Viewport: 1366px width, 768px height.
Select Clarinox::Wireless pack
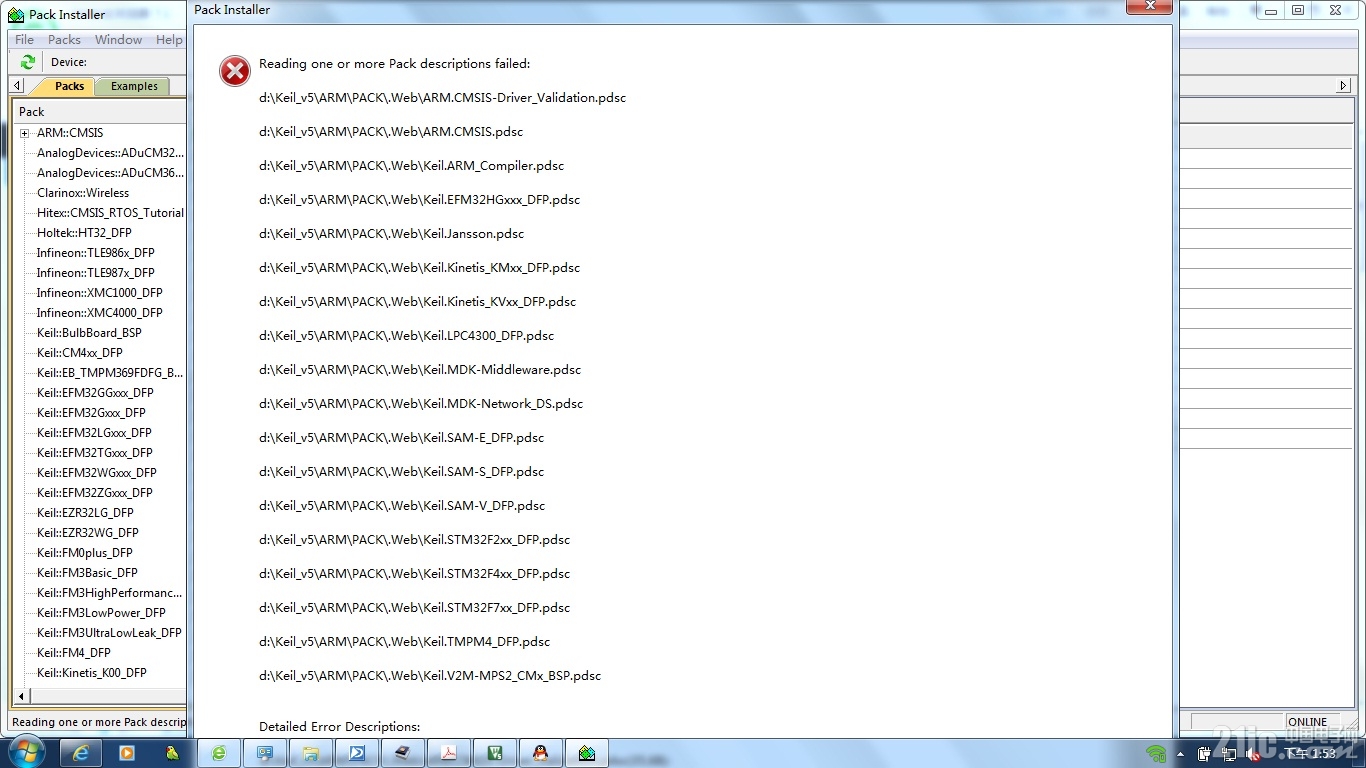pyautogui.click(x=83, y=193)
